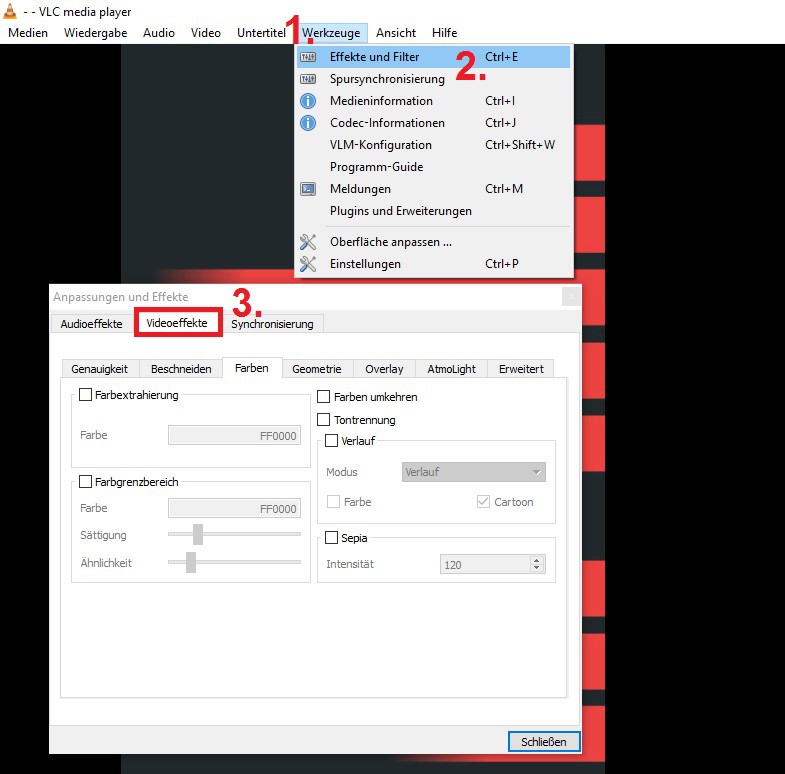
Task: Click the VLC cone icon in title bar
Action: click(10, 12)
